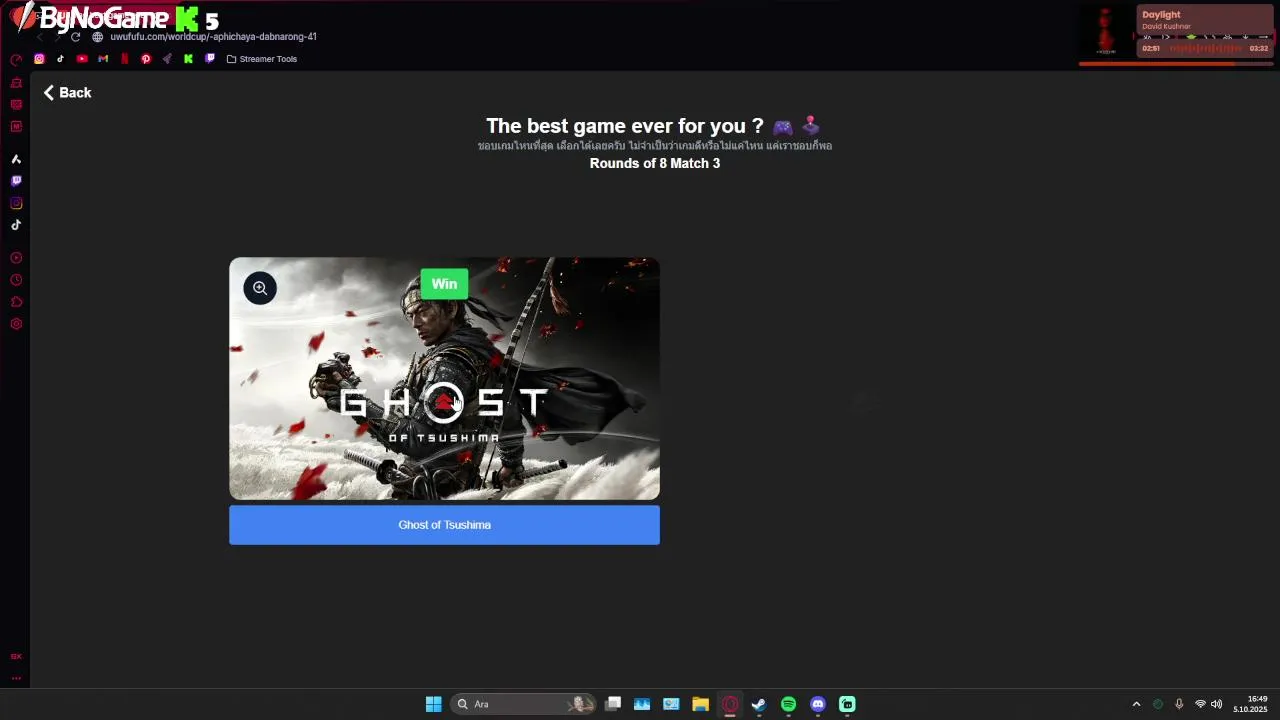Zoom the Ghost of Tsushima image with the magnifier
This screenshot has width=1280, height=720.
click(x=260, y=288)
